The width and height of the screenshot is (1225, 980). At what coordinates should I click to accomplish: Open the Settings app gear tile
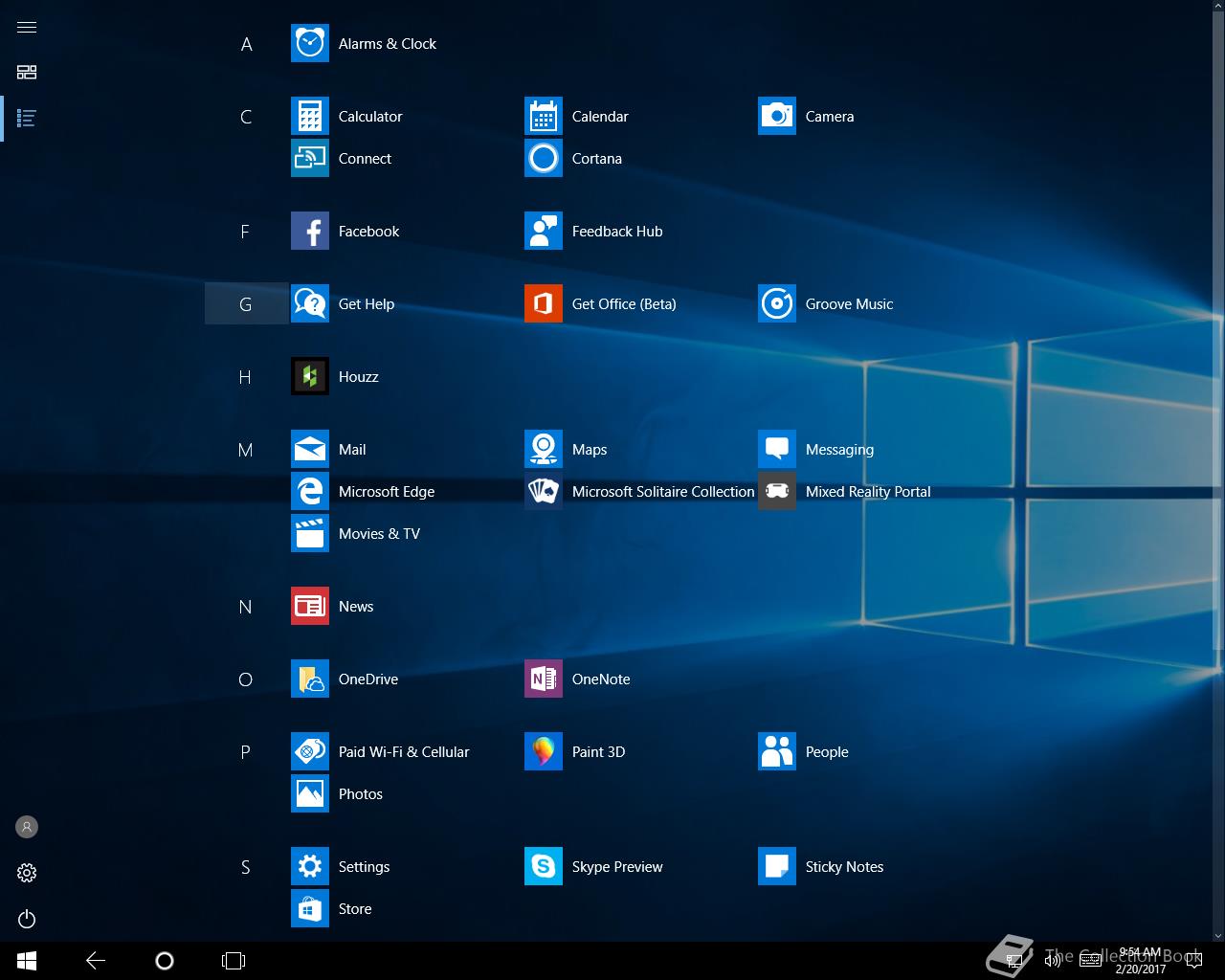(310, 866)
